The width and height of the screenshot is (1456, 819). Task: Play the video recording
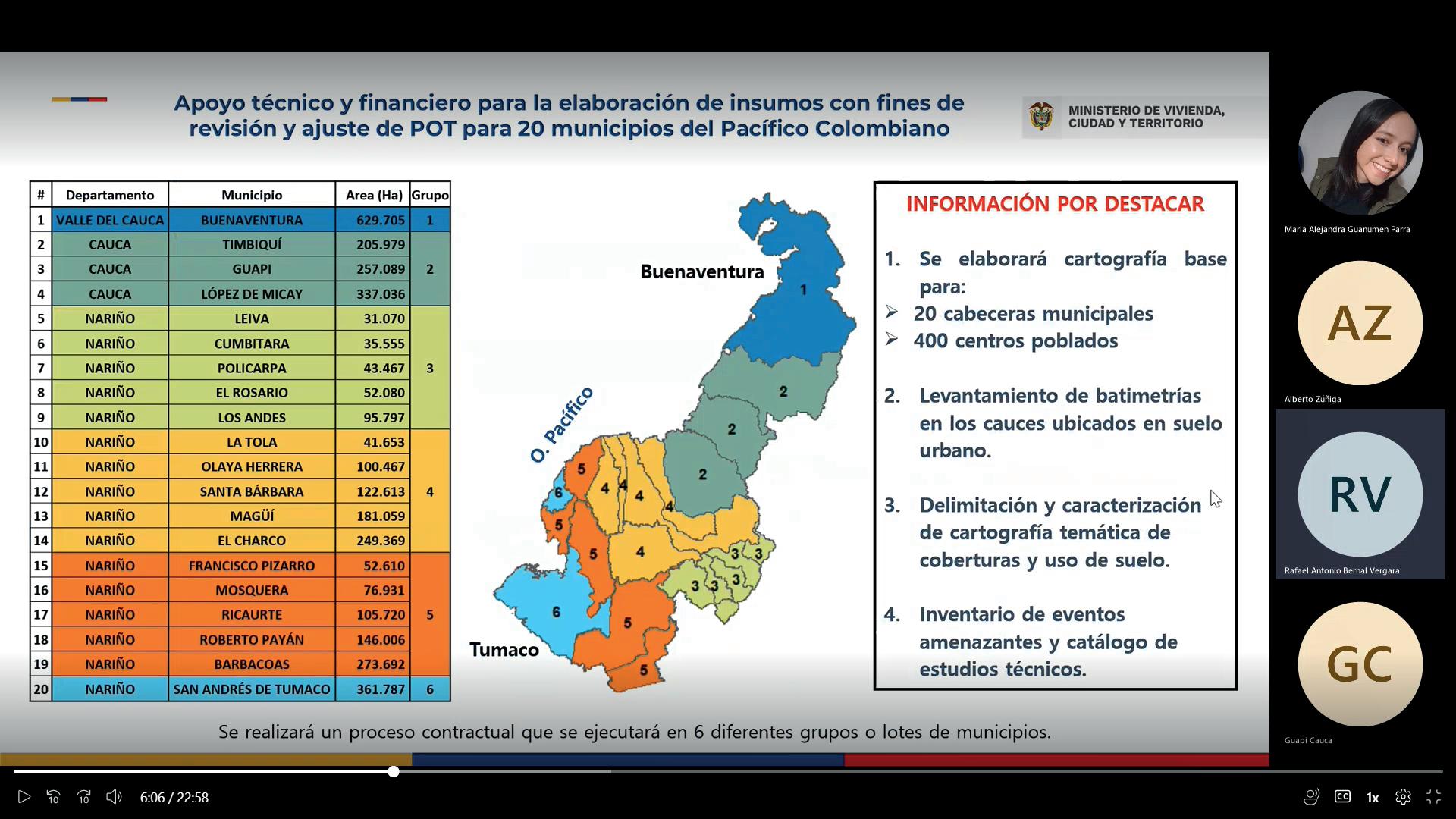coord(24,797)
